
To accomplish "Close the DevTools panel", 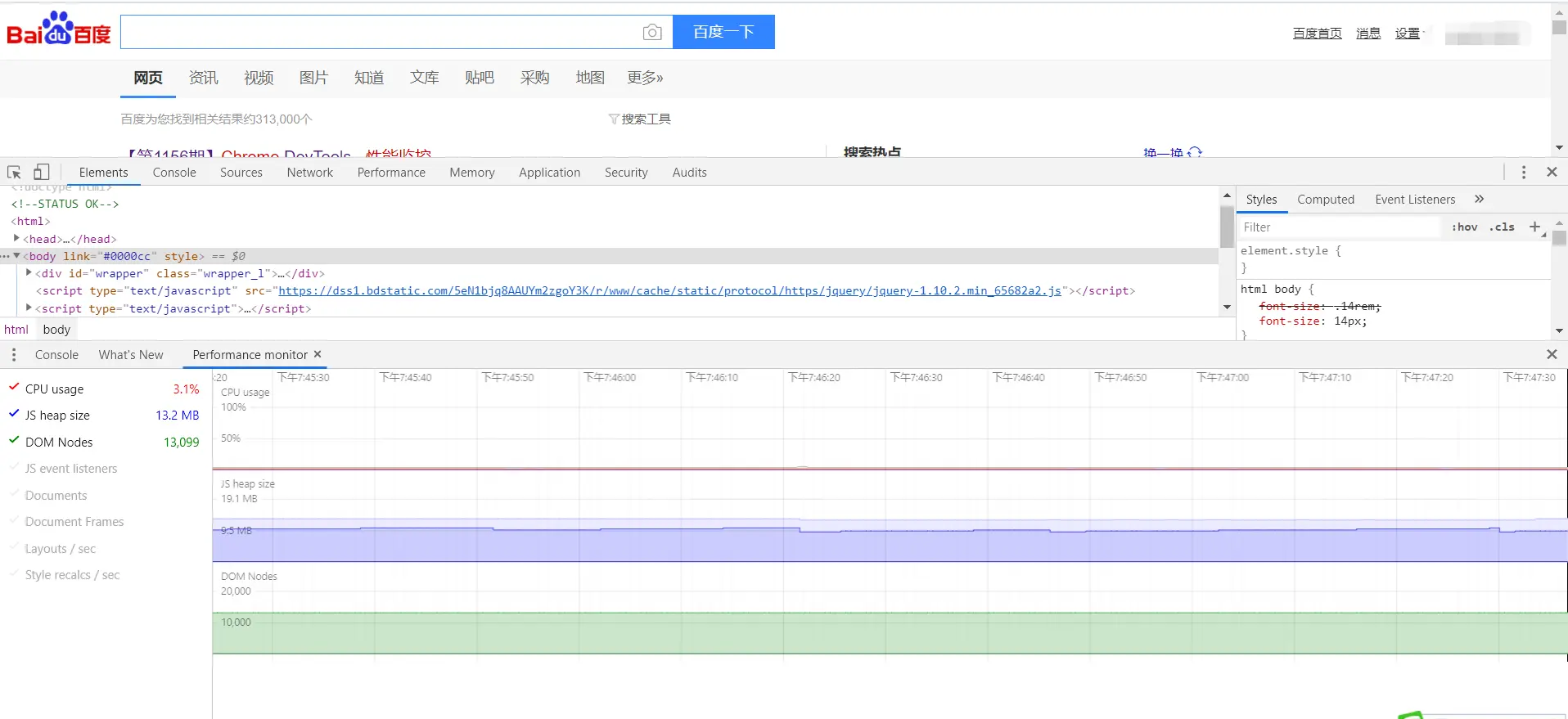I will 1552,172.
